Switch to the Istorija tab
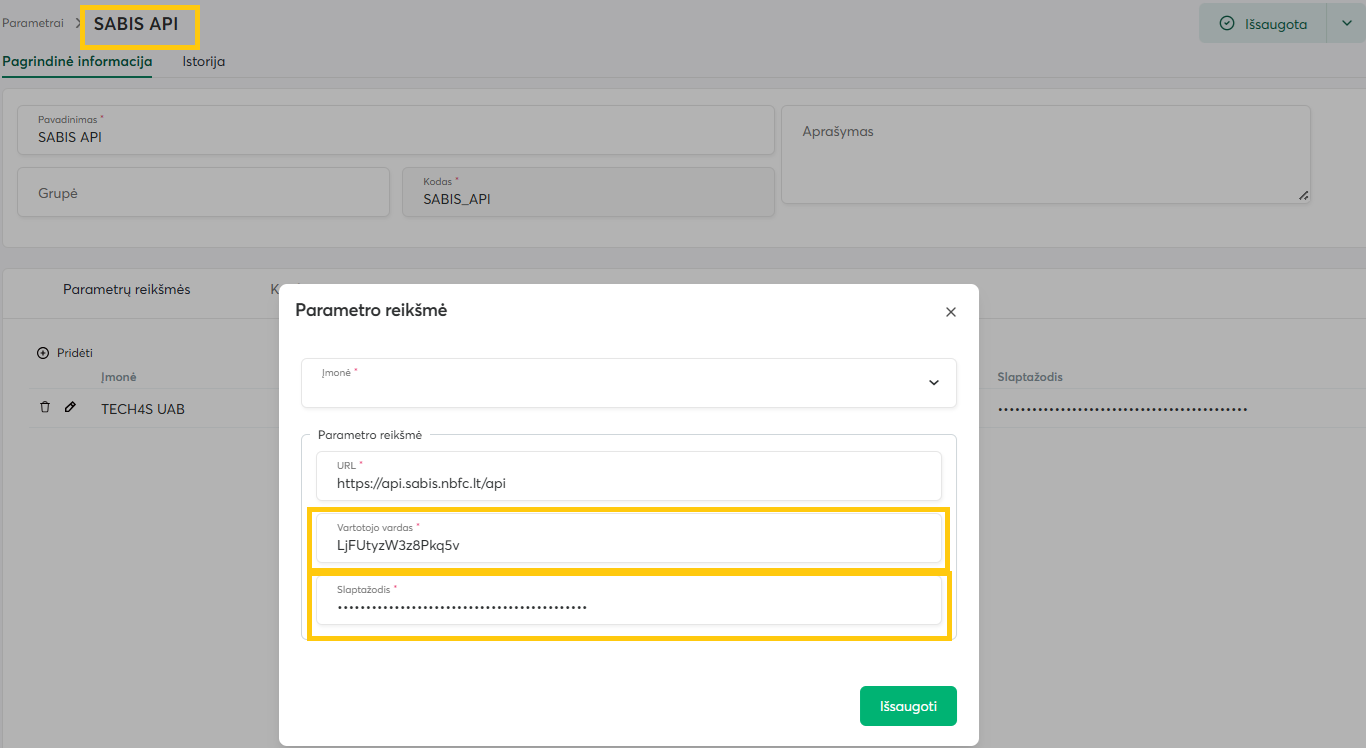Screen dimensions: 1366x748 point(203,61)
